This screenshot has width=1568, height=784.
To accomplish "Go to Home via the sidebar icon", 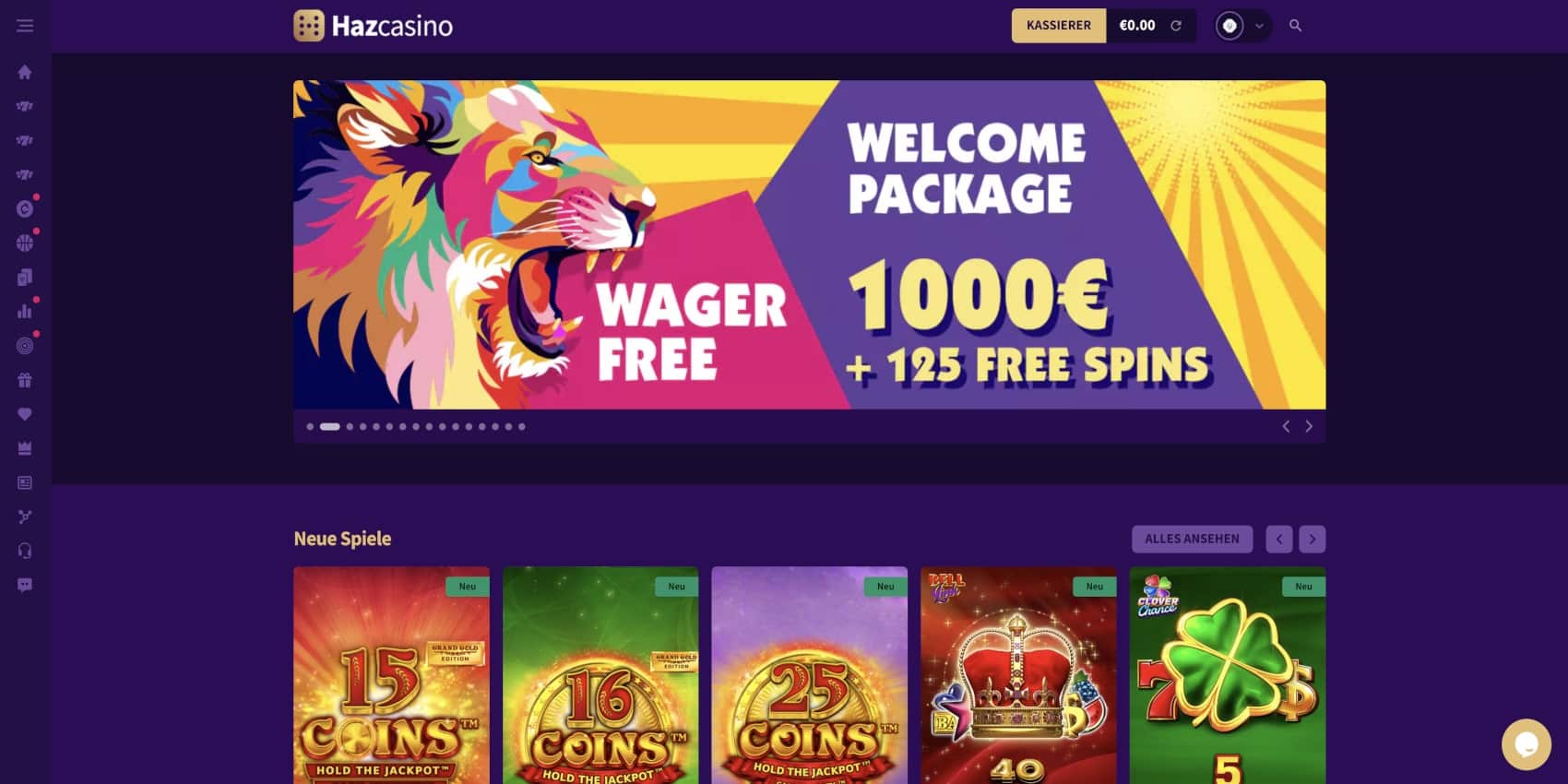I will click(x=25, y=72).
